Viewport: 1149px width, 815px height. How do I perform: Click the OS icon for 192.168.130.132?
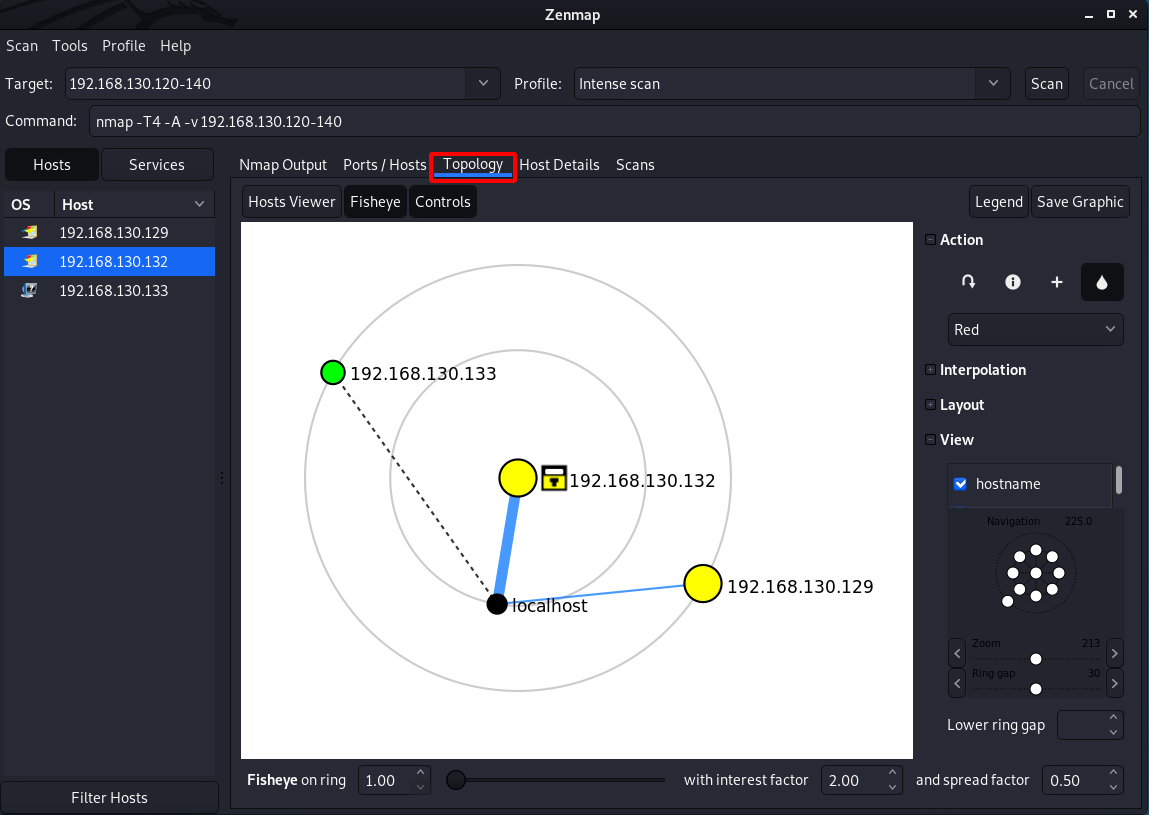(29, 262)
